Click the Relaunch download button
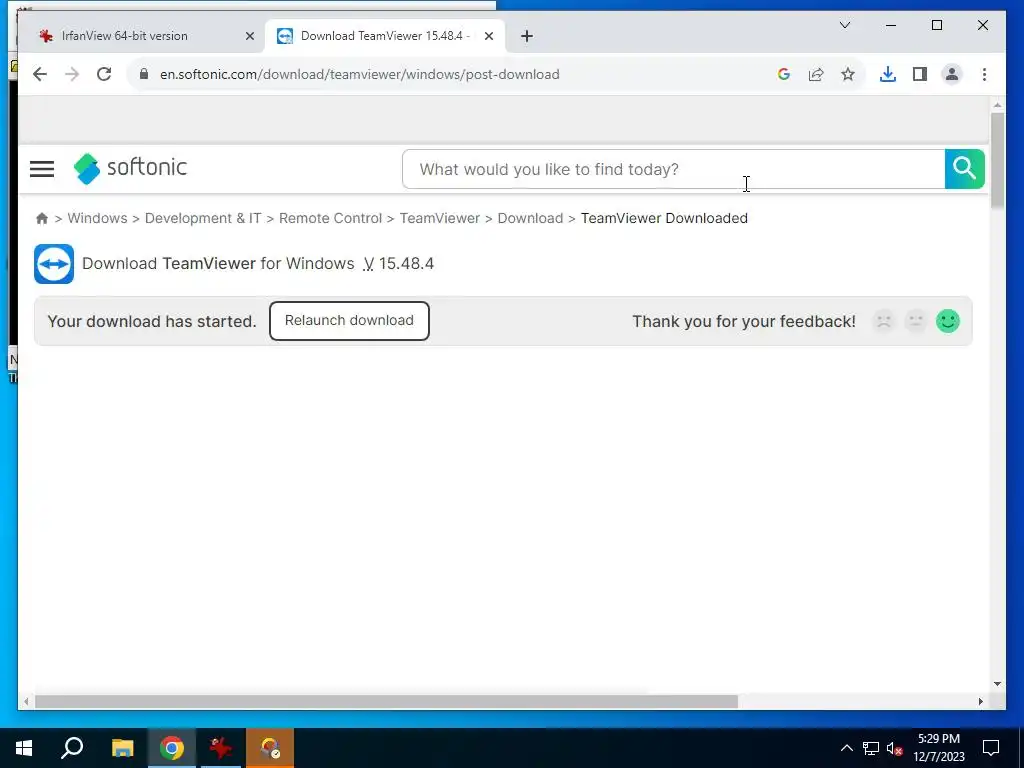Image resolution: width=1024 pixels, height=768 pixels. 349,321
